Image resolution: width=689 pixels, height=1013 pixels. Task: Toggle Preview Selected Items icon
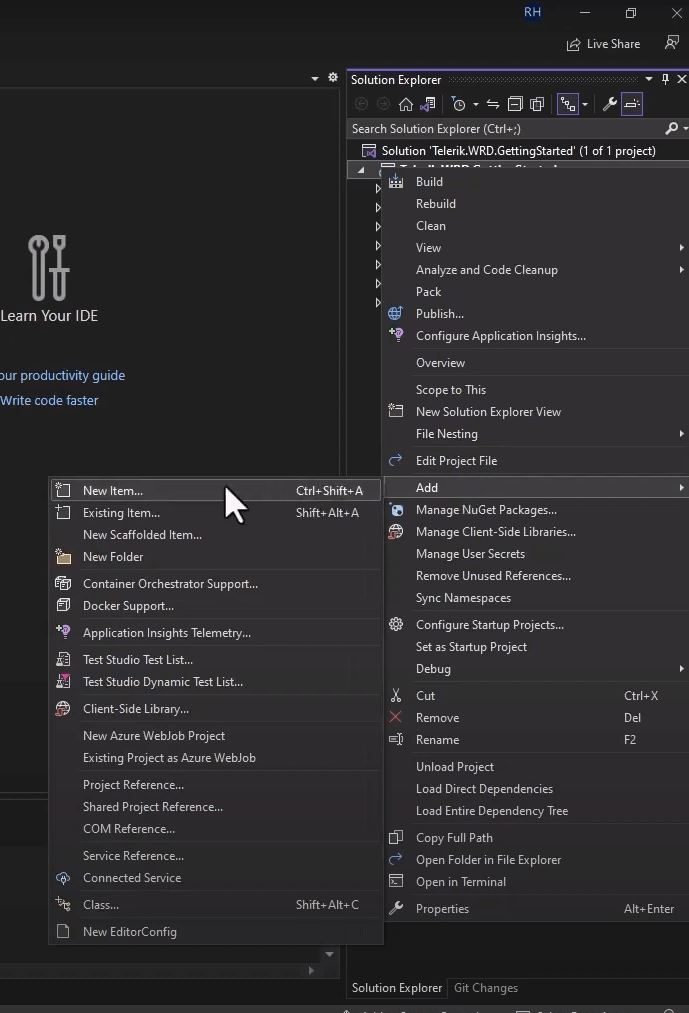pyautogui.click(x=632, y=104)
